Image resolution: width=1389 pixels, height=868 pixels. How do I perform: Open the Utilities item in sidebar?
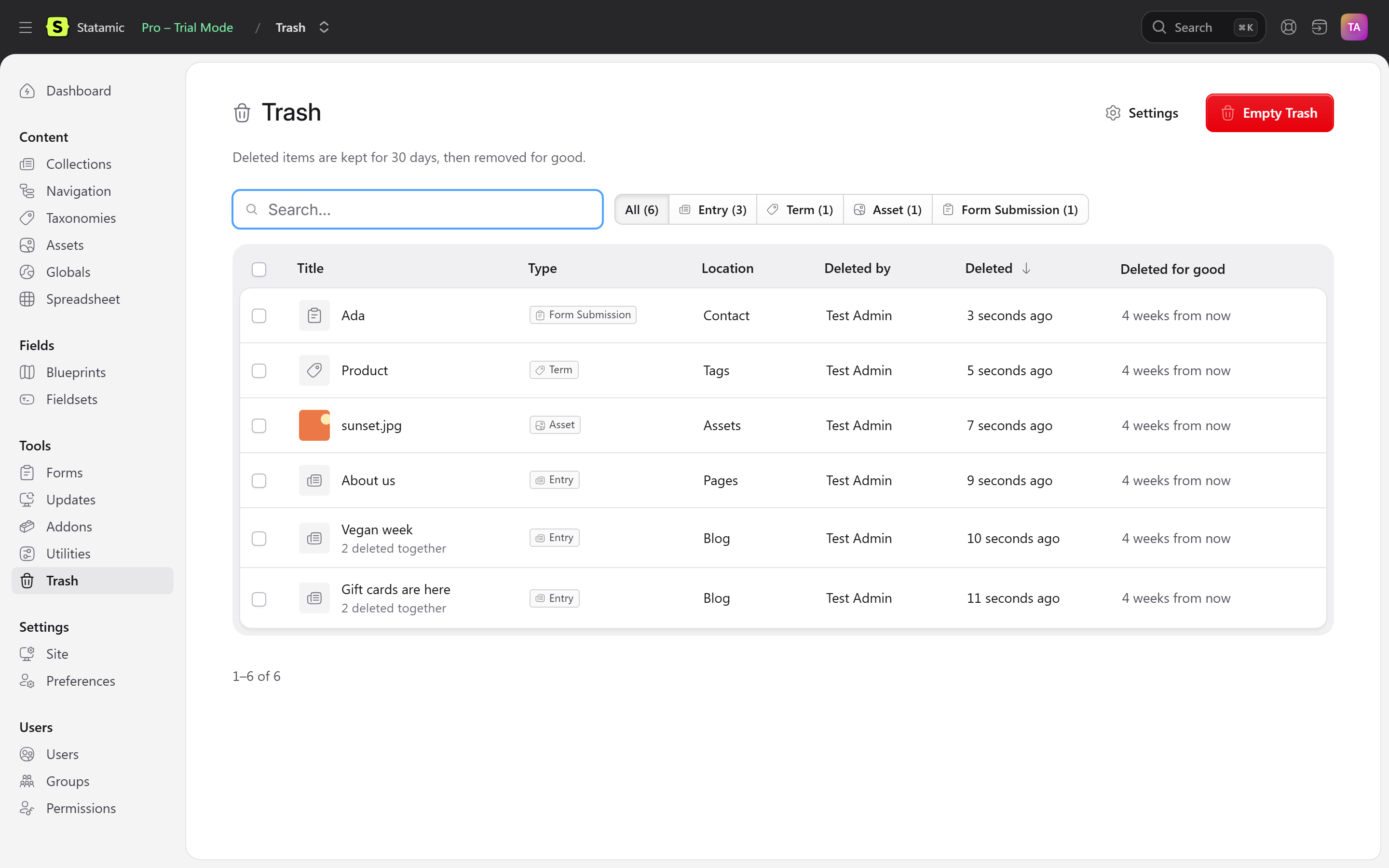point(92,554)
